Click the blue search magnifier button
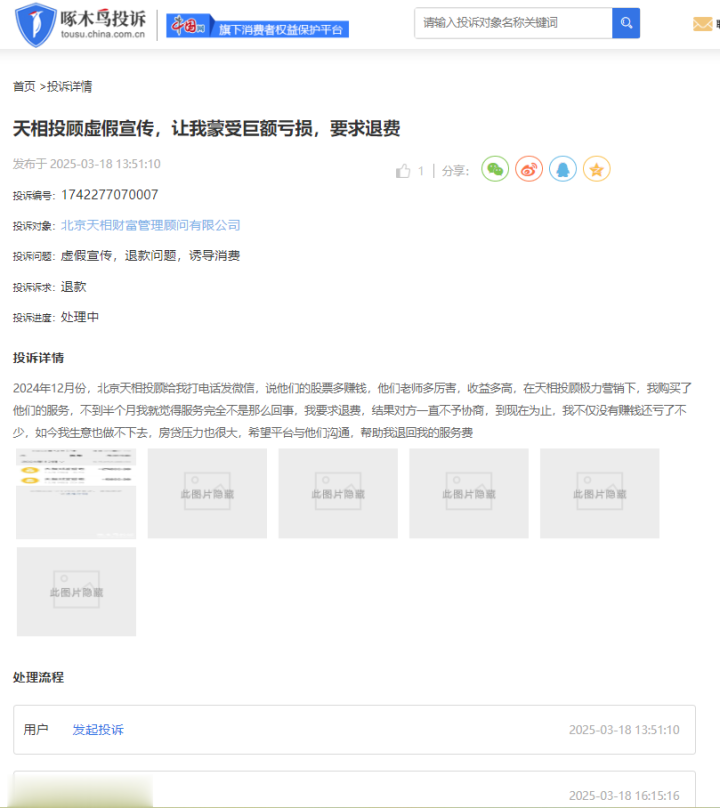Screen dimensions: 720x808 626,23
